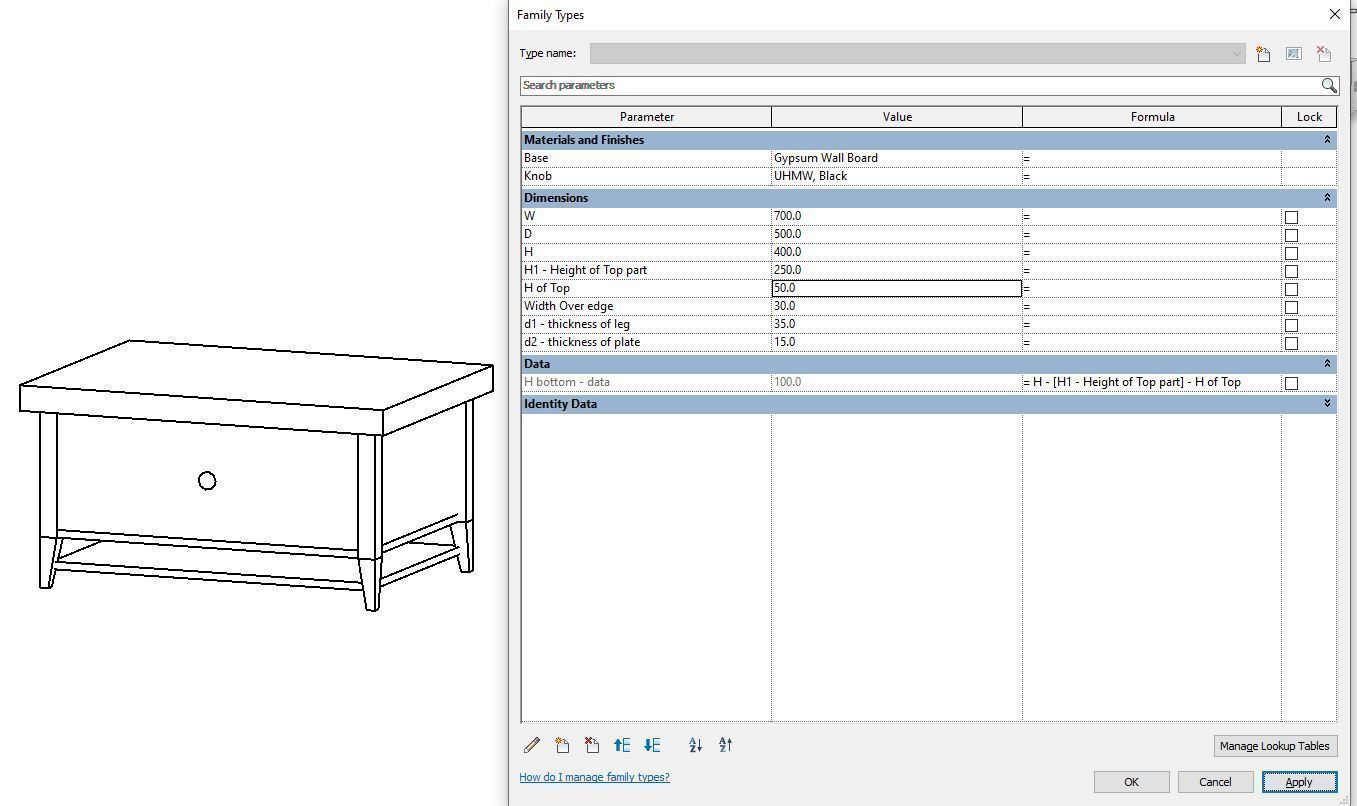Create a new parameter

tap(561, 745)
